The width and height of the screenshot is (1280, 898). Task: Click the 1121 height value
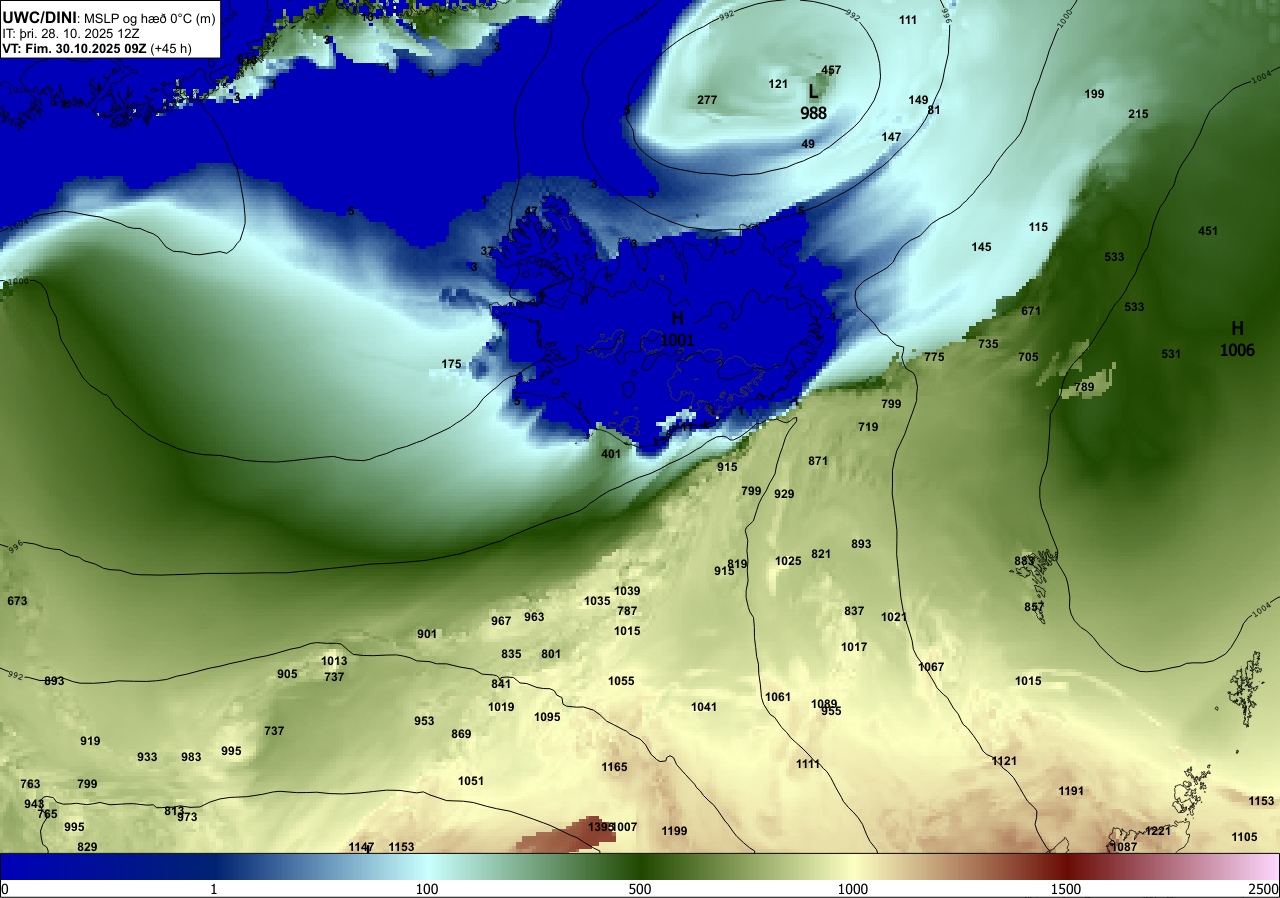(x=1004, y=761)
